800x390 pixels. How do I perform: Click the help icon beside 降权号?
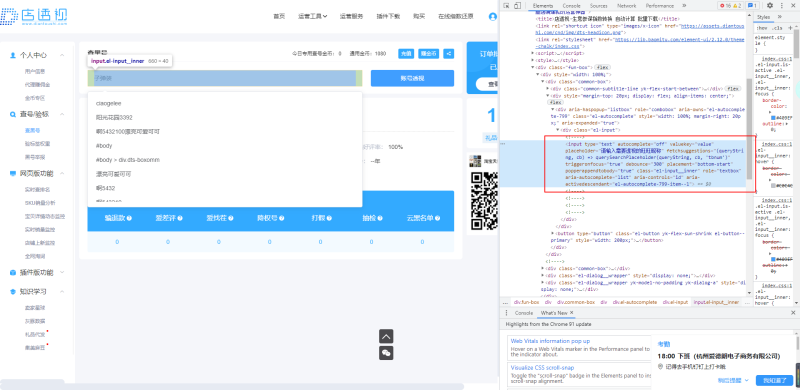click(x=281, y=218)
